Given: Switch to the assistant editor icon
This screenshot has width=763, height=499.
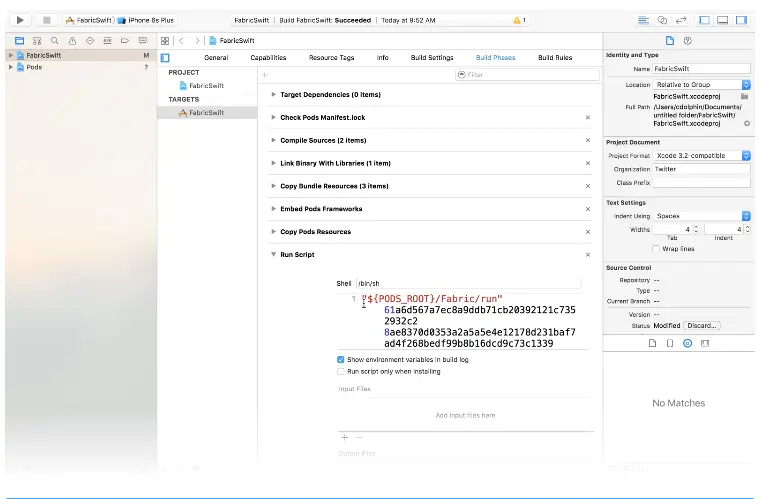Looking at the screenshot, I should click(662, 20).
